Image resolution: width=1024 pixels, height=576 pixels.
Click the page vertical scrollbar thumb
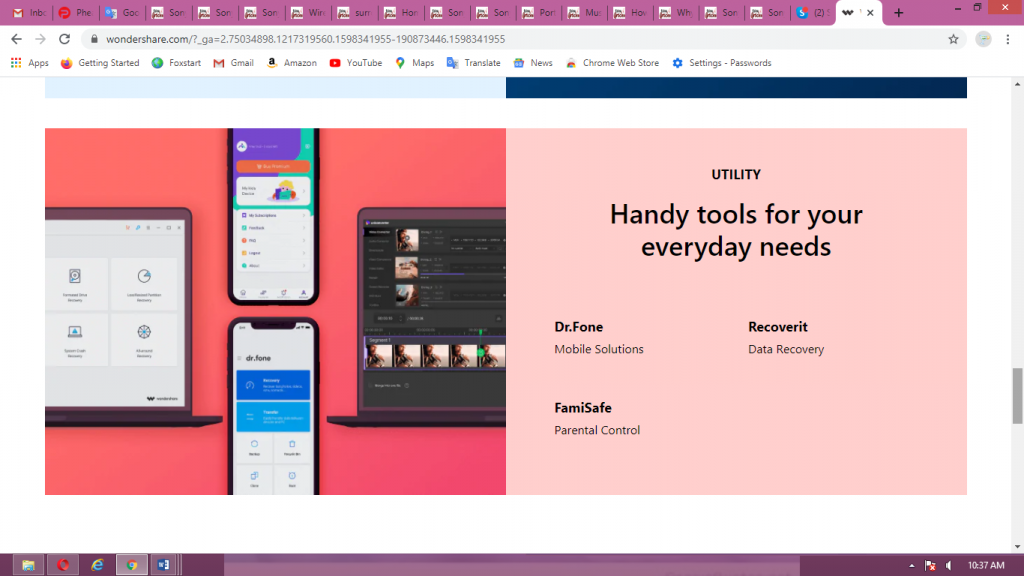point(1018,395)
